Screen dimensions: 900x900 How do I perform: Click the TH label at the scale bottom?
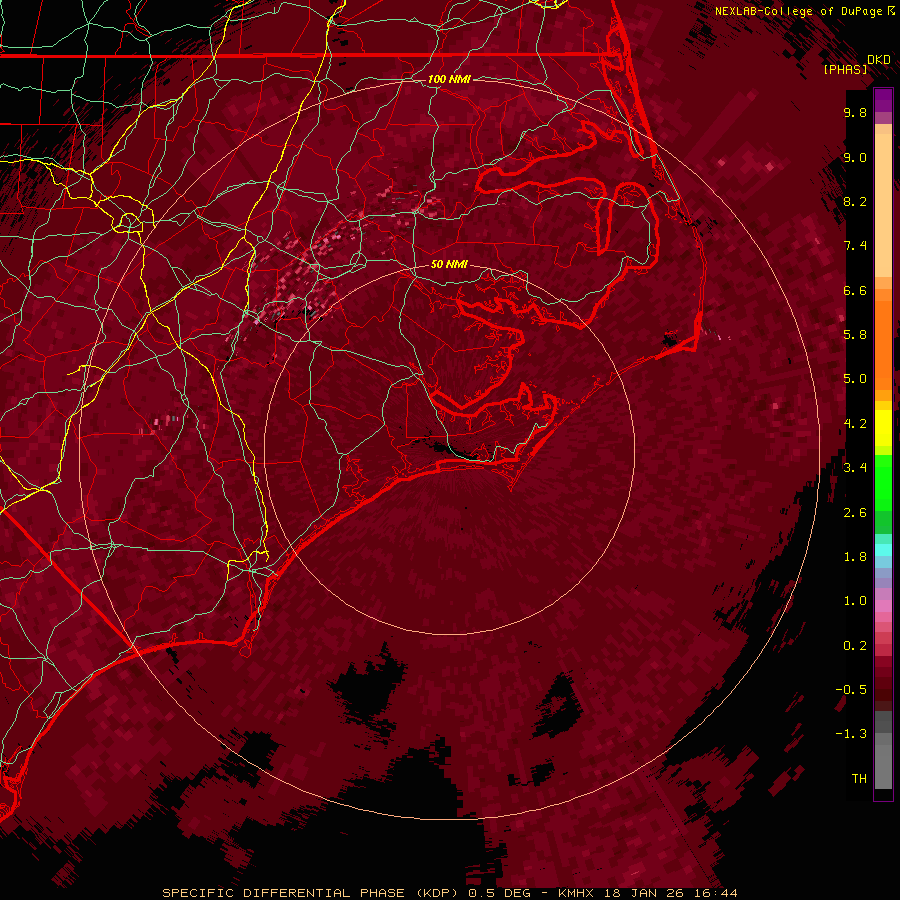pos(859,779)
